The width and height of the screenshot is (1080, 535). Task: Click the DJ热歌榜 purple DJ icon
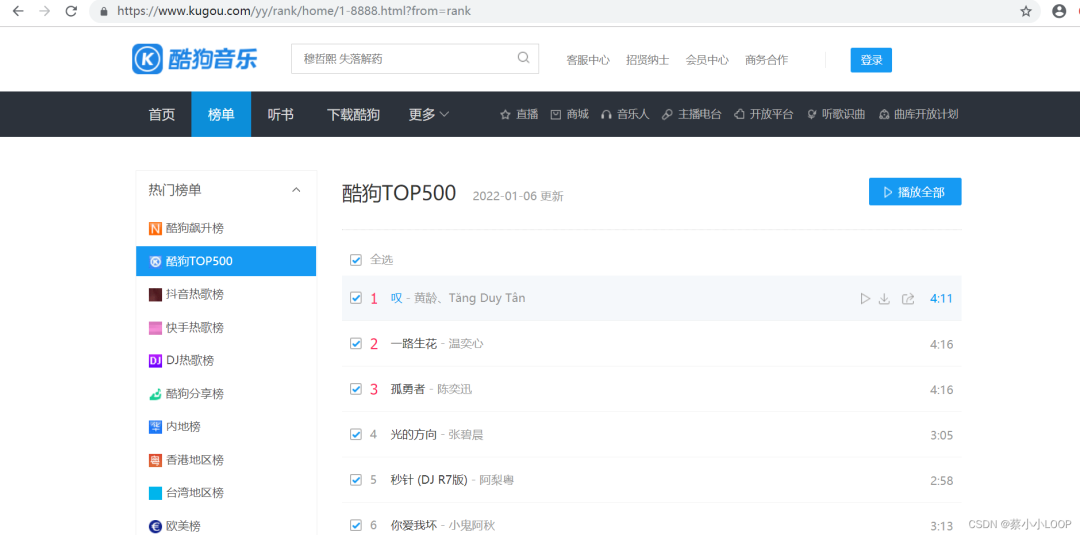pyautogui.click(x=155, y=361)
